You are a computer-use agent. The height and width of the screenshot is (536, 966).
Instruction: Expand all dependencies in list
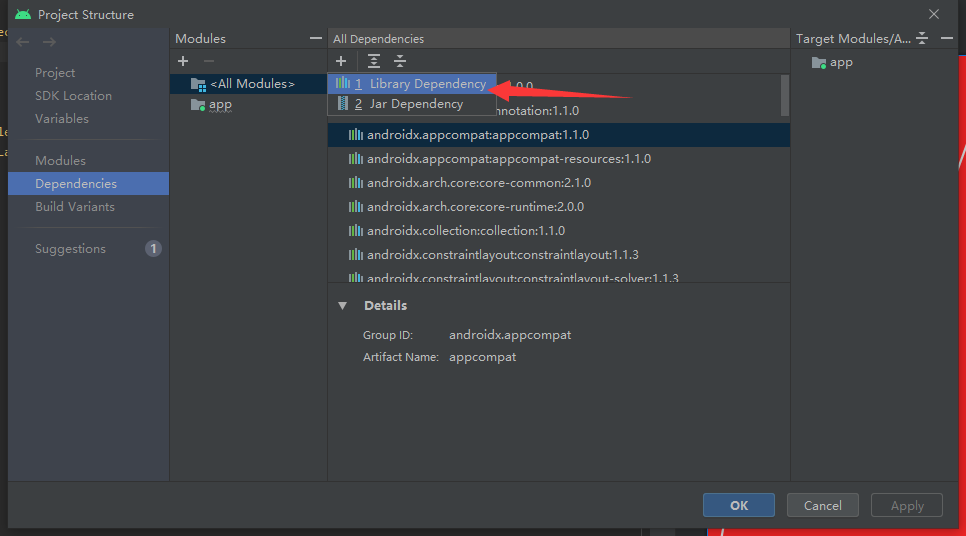[373, 61]
